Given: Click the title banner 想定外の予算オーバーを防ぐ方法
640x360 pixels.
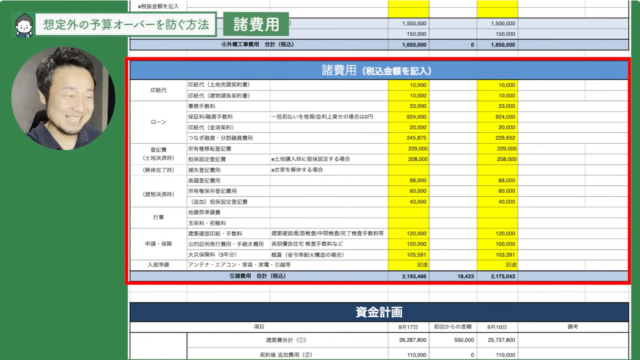Looking at the screenshot, I should click(x=126, y=24).
